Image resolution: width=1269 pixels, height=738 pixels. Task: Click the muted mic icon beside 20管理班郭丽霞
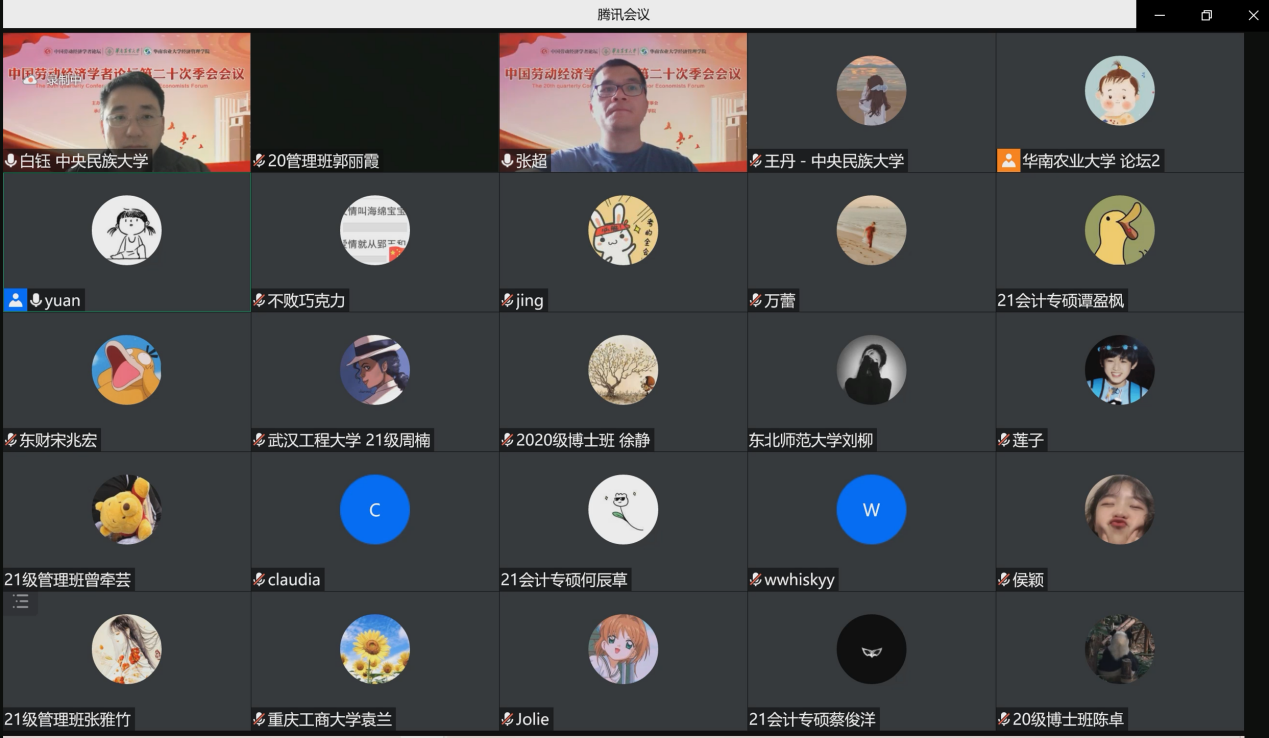(259, 161)
